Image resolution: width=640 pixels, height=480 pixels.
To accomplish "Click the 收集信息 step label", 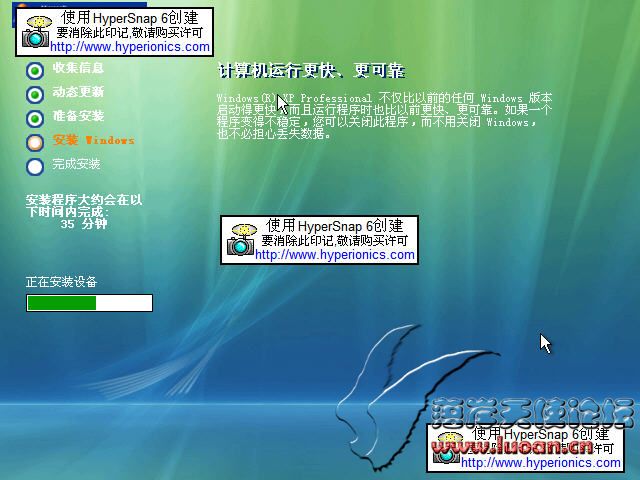I will [78, 68].
